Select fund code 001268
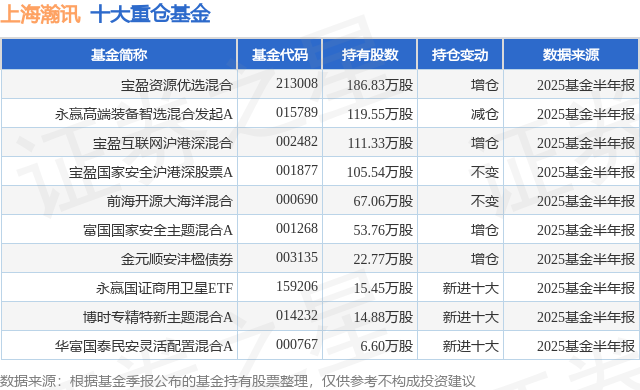The width and height of the screenshot is (640, 390). coord(297,228)
